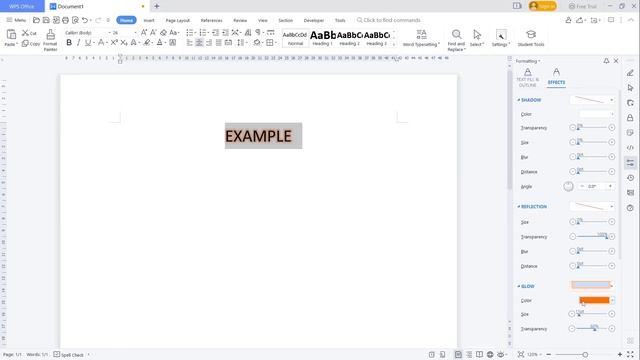640x360 pixels.
Task: Toggle Italic formatting
Action: 78,42
